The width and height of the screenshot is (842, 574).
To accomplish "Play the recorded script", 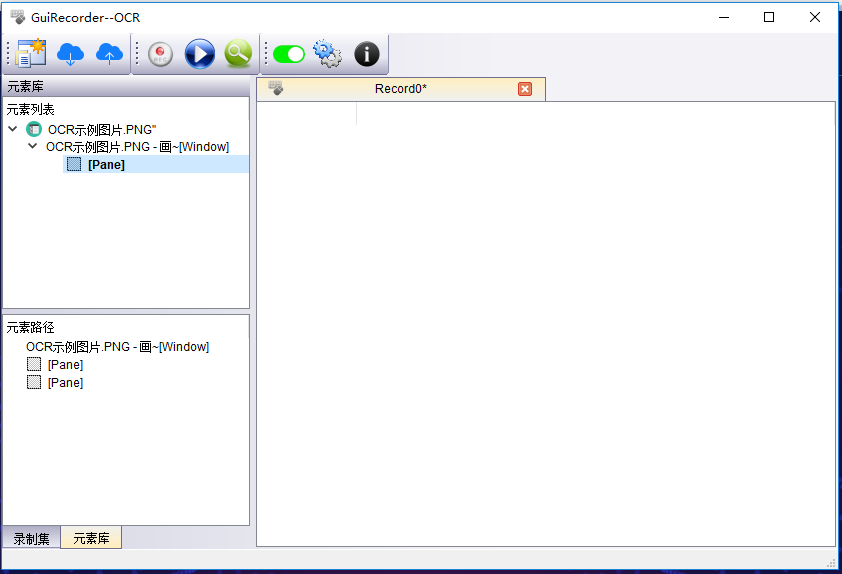I will click(x=200, y=54).
